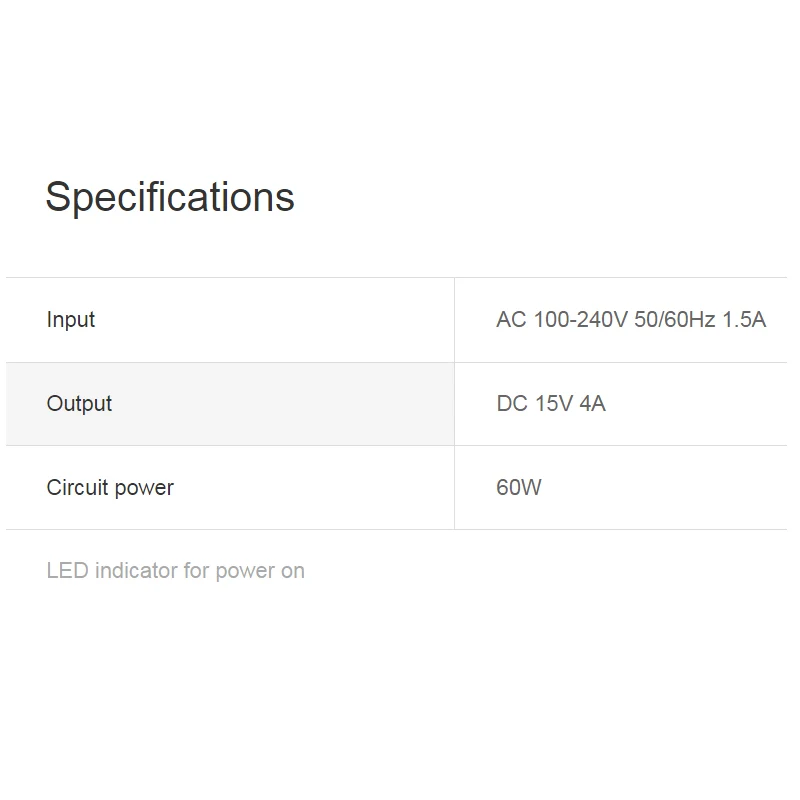Click the 60W circuit power value
Viewport: 800px width, 800px height.
[x=519, y=488]
